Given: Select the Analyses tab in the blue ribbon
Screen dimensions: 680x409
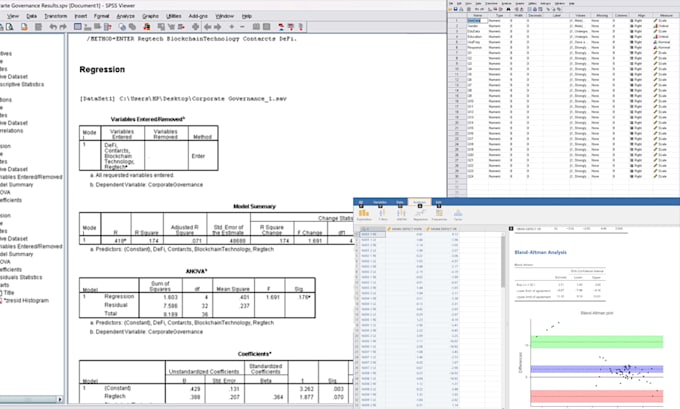Looking at the screenshot, I should (419, 202).
